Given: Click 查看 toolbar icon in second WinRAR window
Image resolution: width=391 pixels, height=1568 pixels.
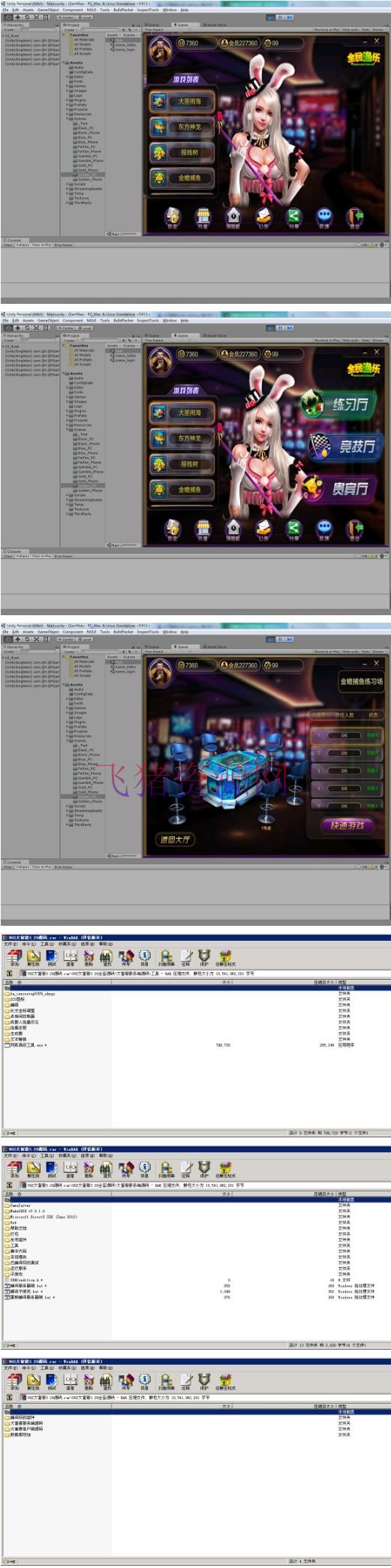Looking at the screenshot, I should [71, 1170].
